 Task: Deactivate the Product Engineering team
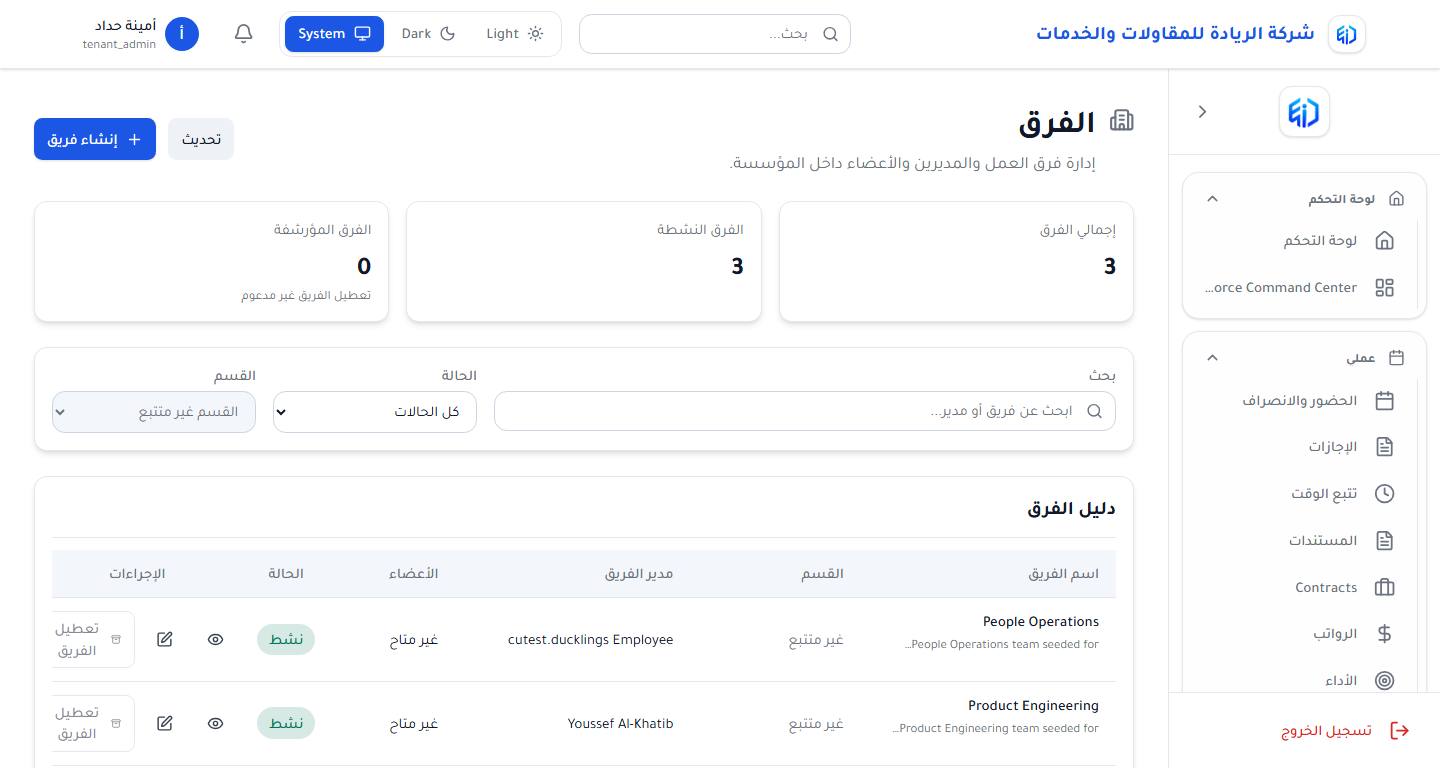tap(93, 724)
